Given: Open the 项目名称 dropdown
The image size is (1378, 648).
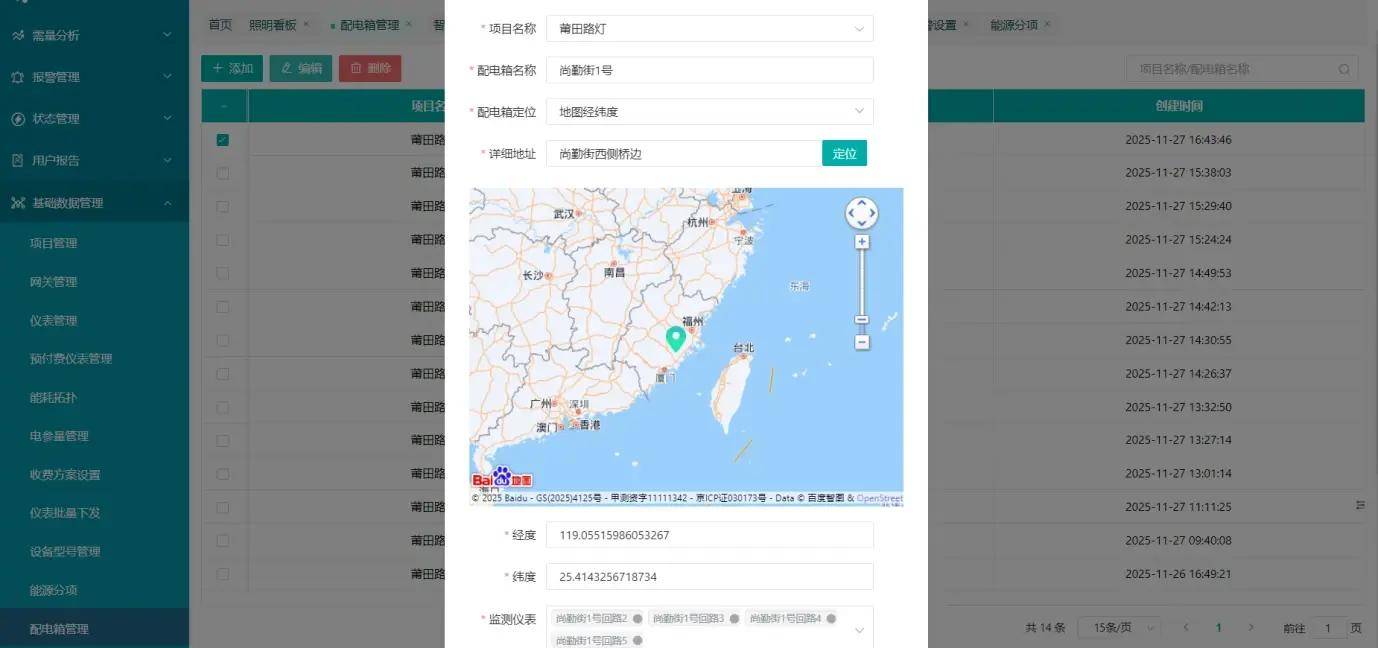Looking at the screenshot, I should pos(857,28).
